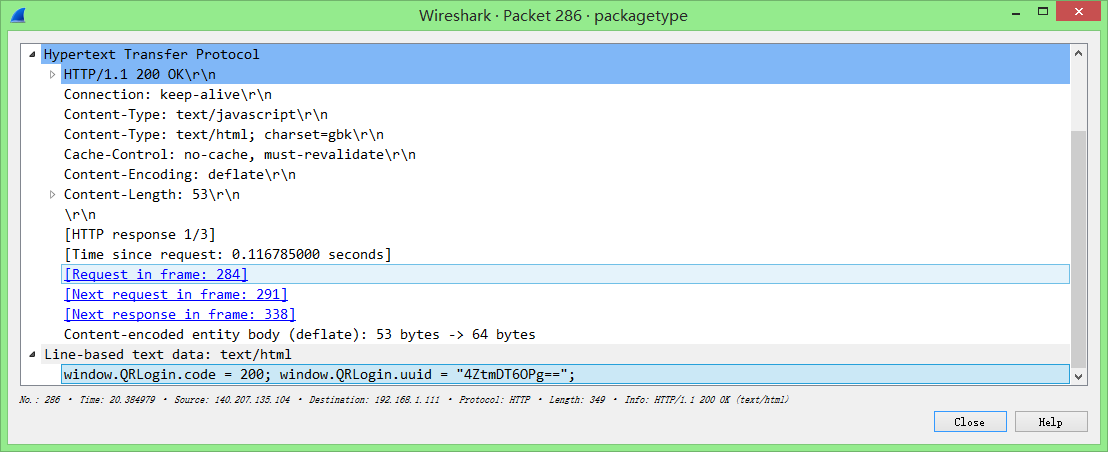Image resolution: width=1108 pixels, height=452 pixels.
Task: Select the Content-Encoding: deflate line
Action: pos(179,174)
